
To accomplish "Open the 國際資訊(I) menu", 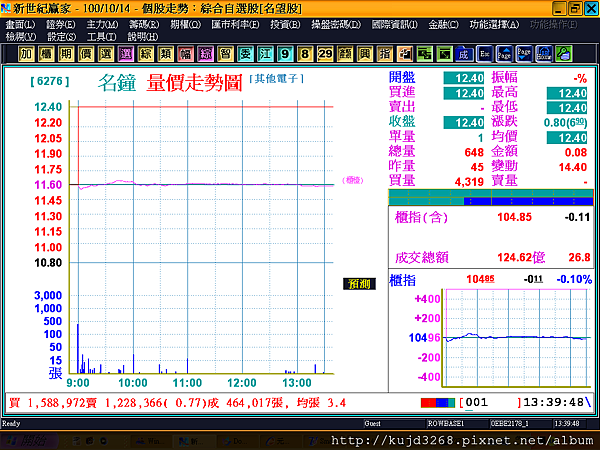I will [395, 25].
